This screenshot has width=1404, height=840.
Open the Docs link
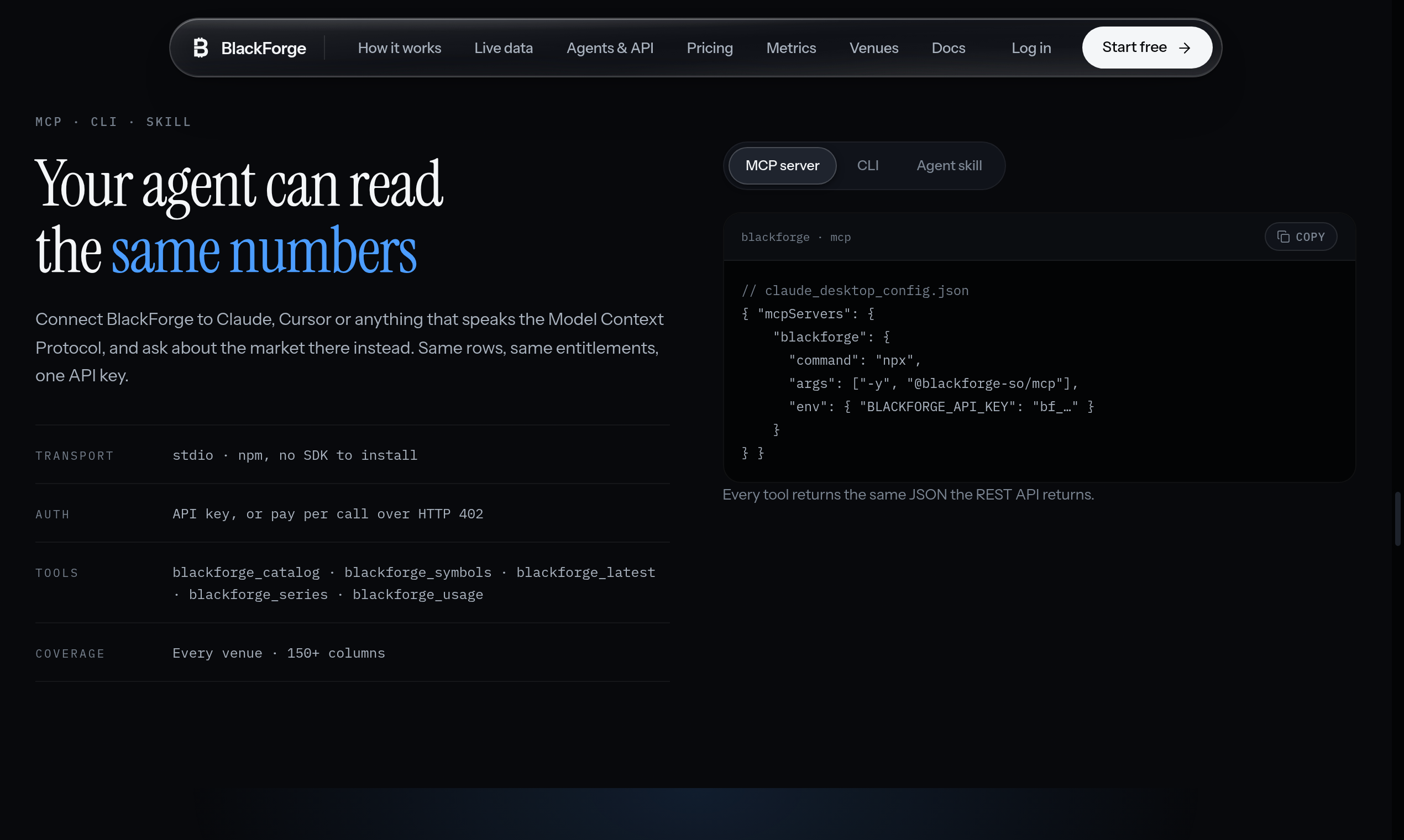(x=949, y=48)
